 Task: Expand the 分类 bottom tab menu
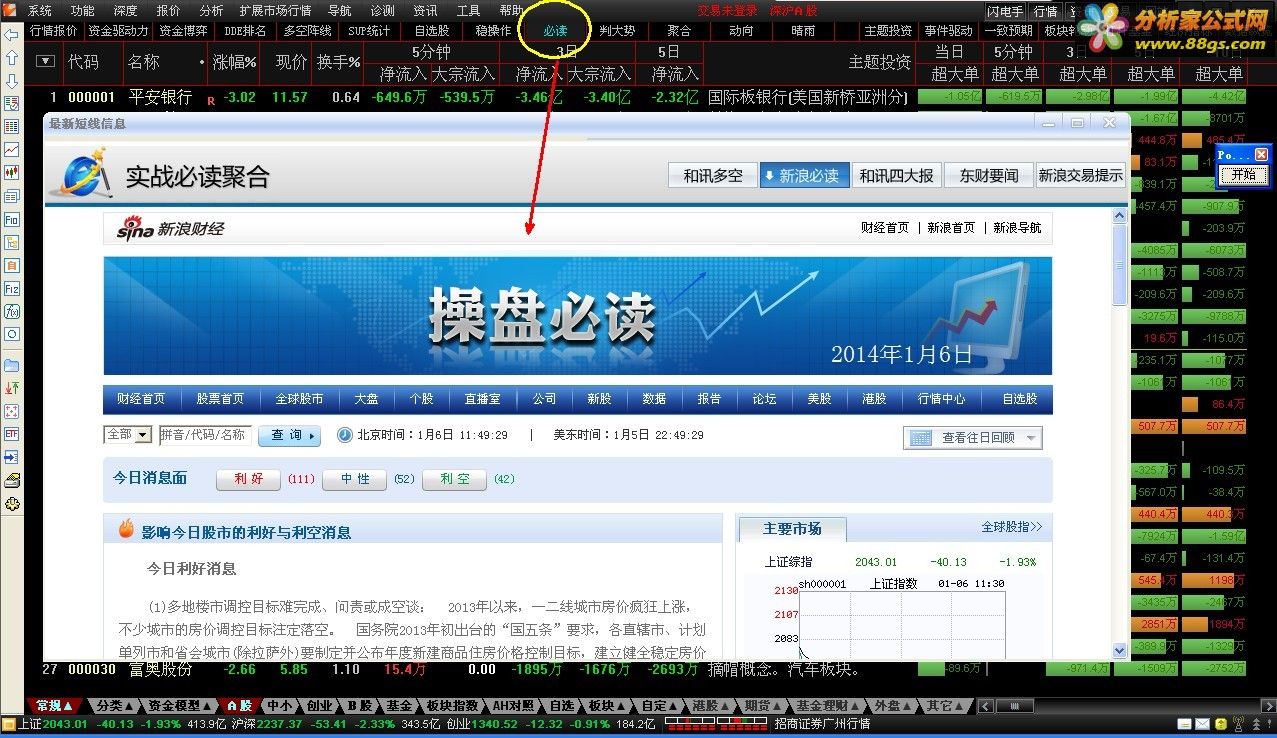[114, 706]
